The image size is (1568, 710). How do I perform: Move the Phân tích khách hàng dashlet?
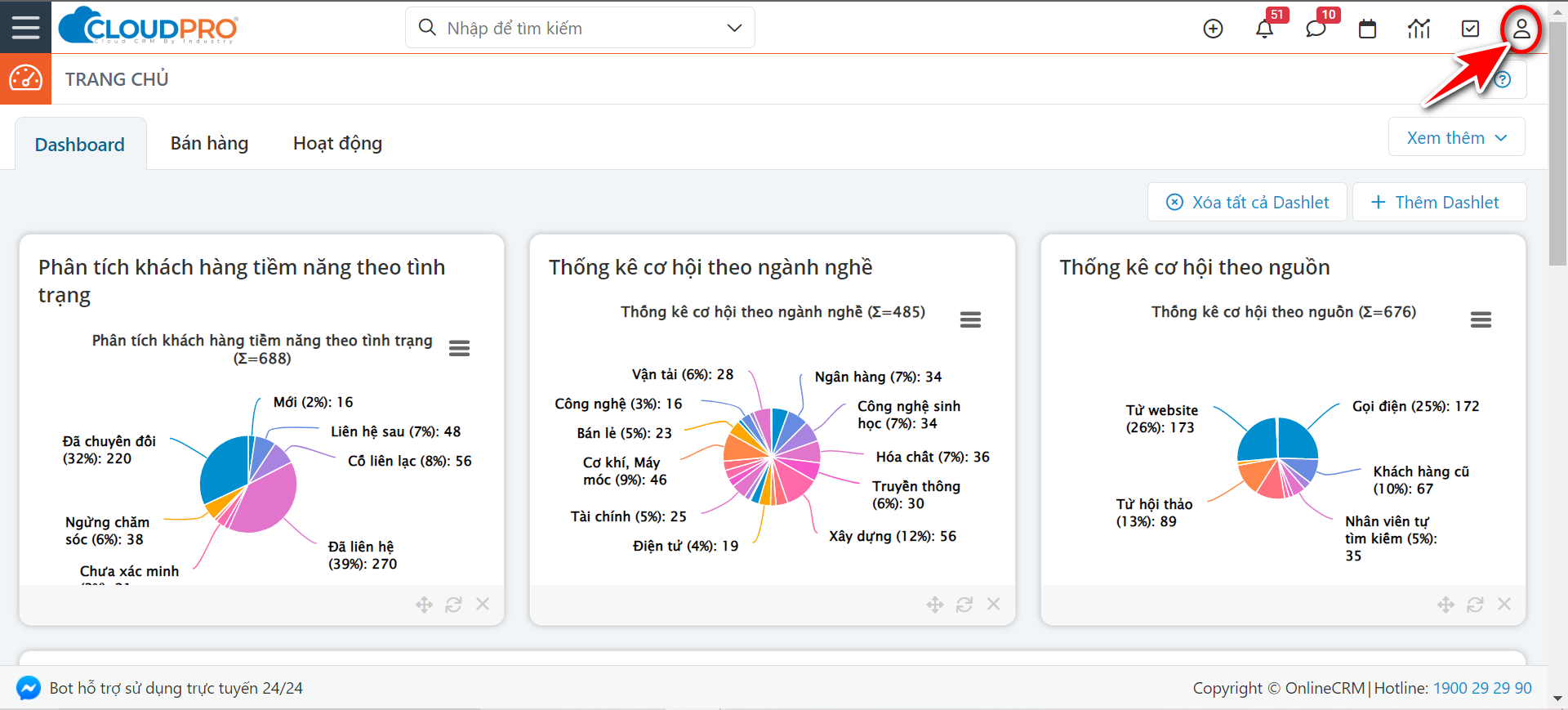pyautogui.click(x=424, y=605)
